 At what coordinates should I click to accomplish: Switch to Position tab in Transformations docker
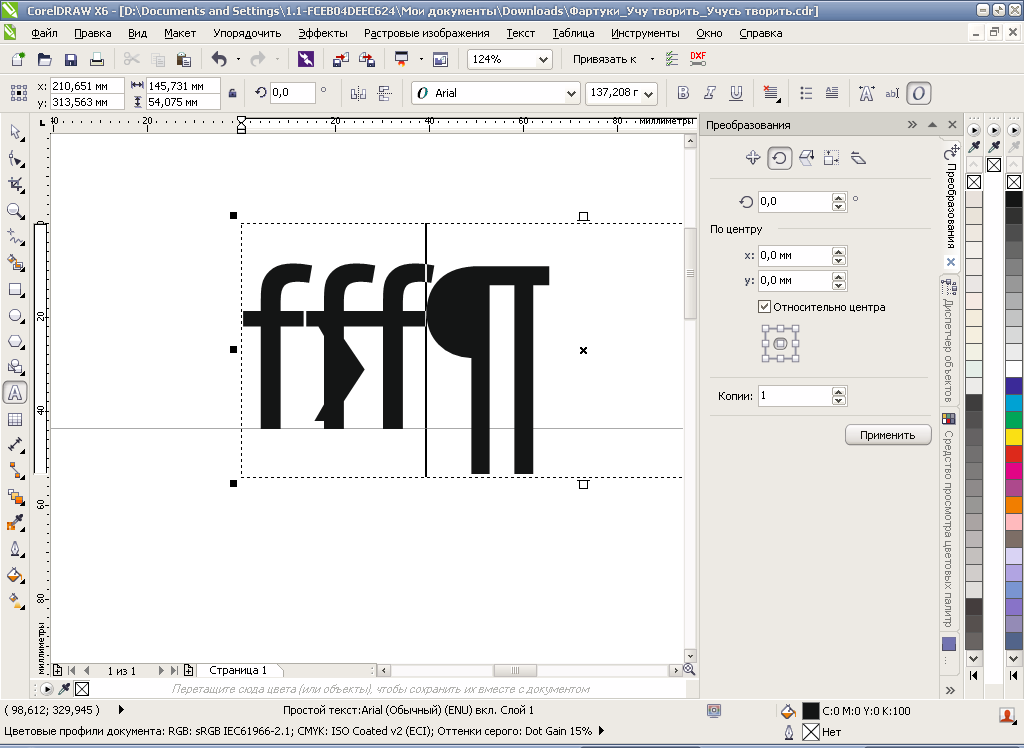pyautogui.click(x=754, y=158)
